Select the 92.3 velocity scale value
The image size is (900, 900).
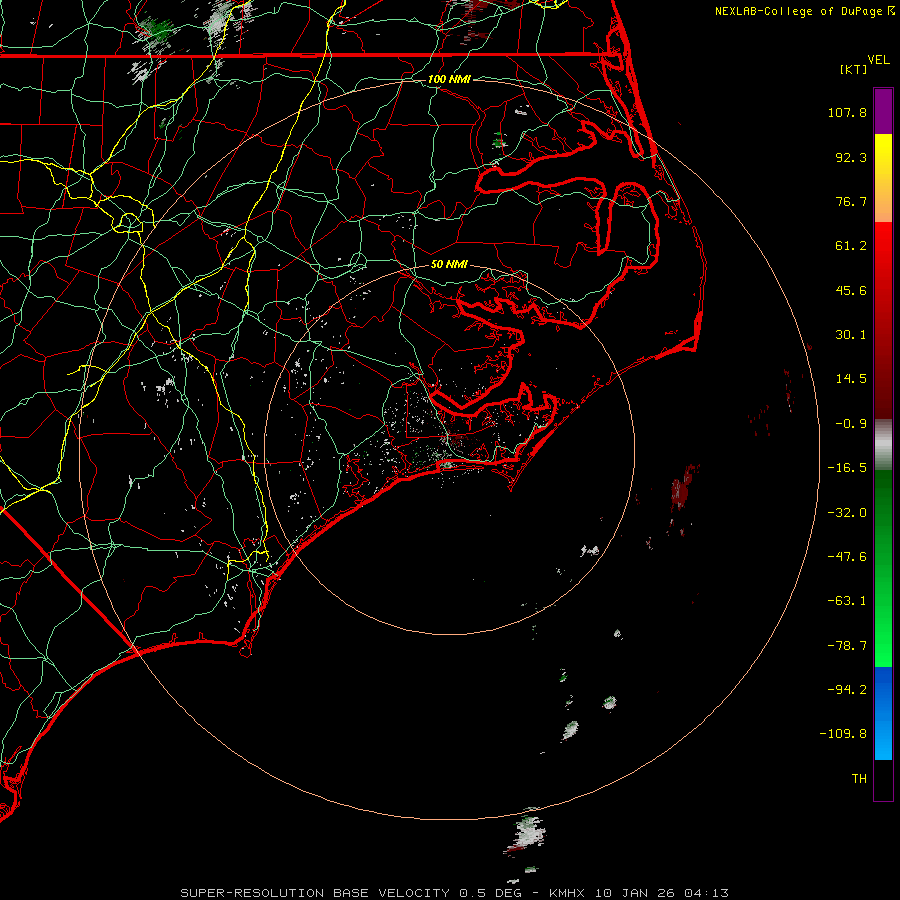click(851, 157)
